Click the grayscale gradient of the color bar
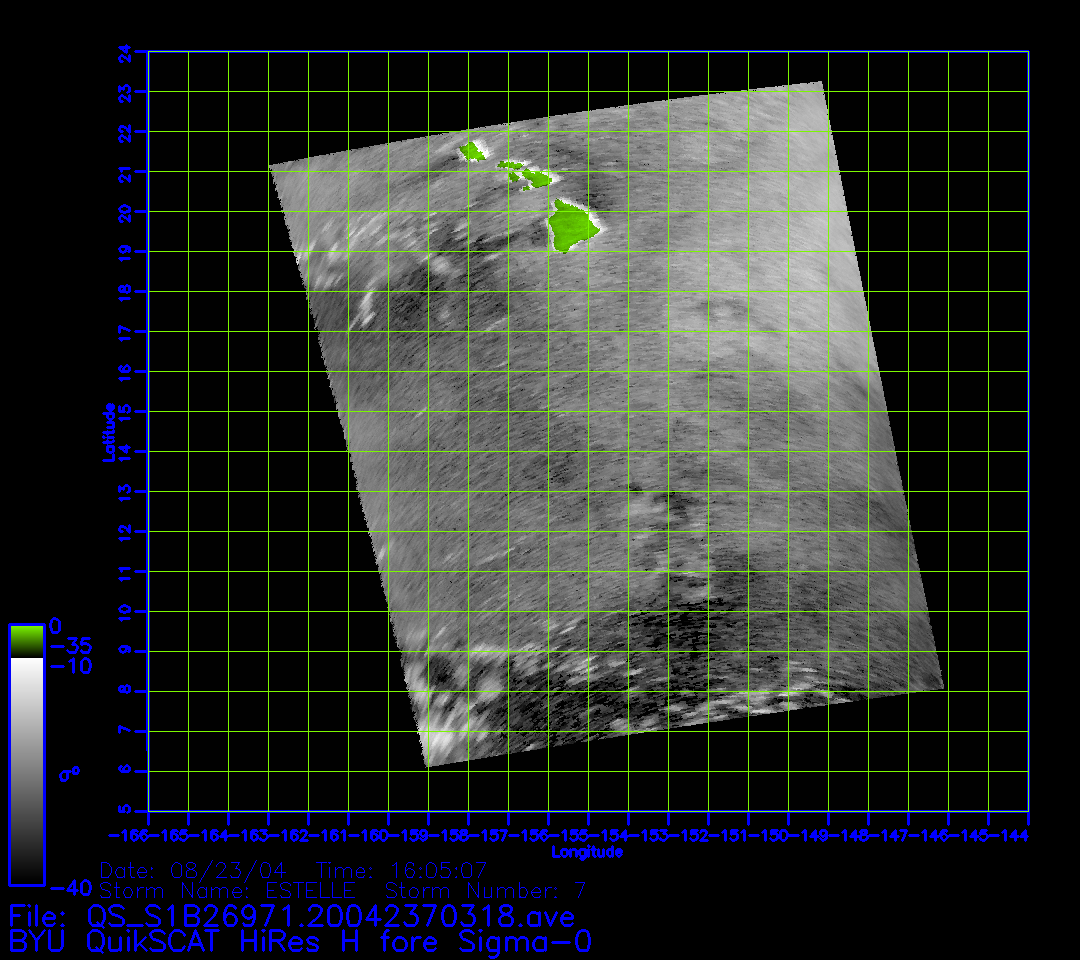The image size is (1080, 960). coord(26,770)
